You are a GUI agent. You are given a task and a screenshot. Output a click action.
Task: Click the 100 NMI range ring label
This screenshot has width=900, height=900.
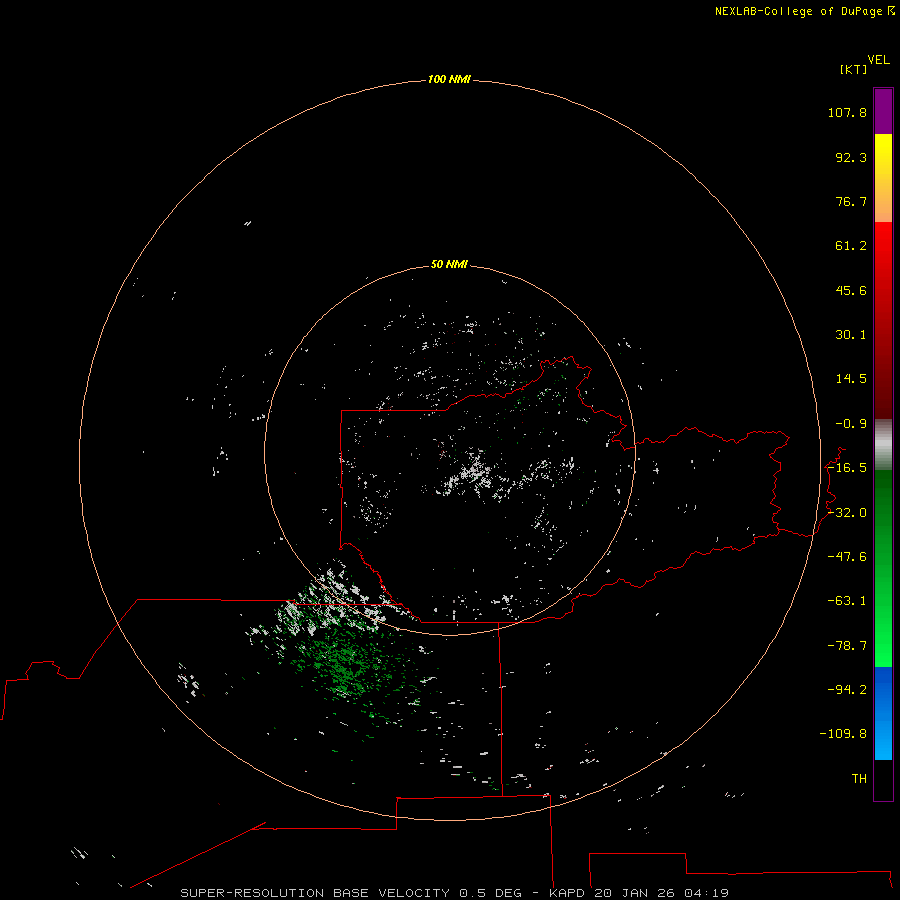pos(449,79)
